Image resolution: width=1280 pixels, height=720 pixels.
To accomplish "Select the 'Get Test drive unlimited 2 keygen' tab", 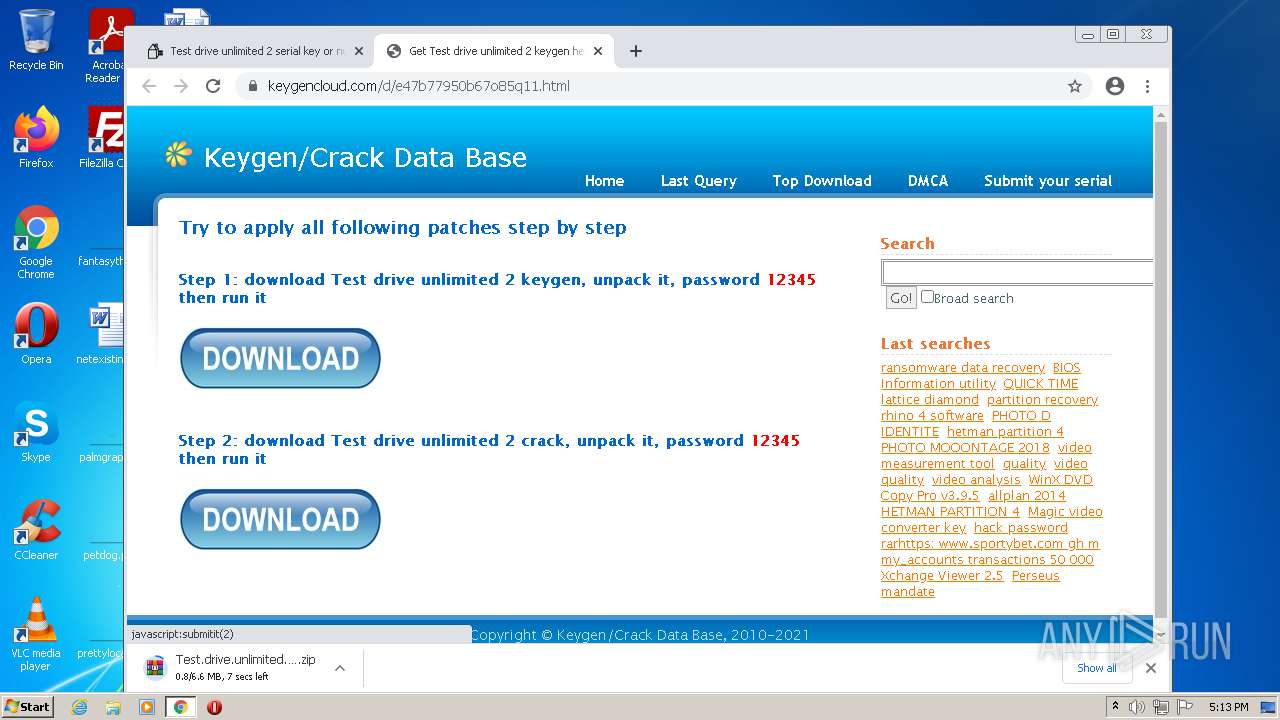I will [493, 51].
